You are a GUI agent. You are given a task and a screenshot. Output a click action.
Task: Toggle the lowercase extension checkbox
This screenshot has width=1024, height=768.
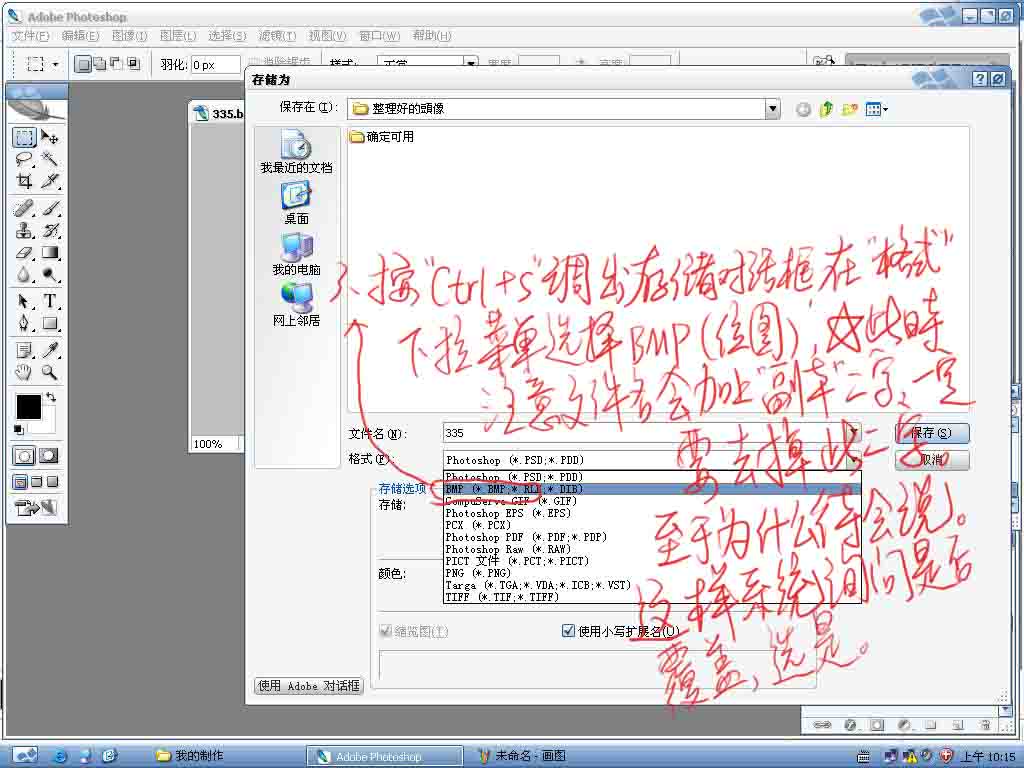tap(569, 631)
